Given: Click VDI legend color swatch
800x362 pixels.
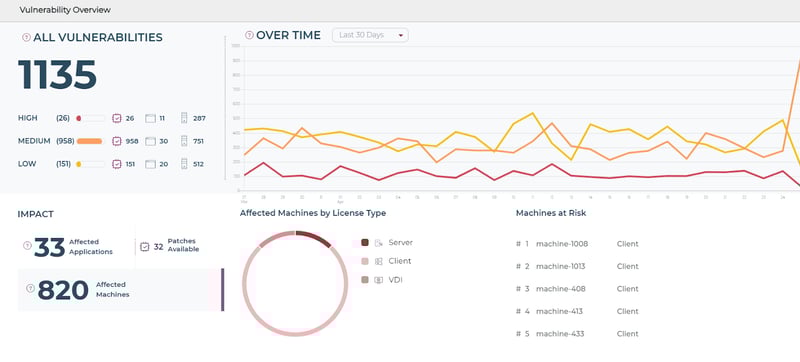Looking at the screenshot, I should [365, 280].
